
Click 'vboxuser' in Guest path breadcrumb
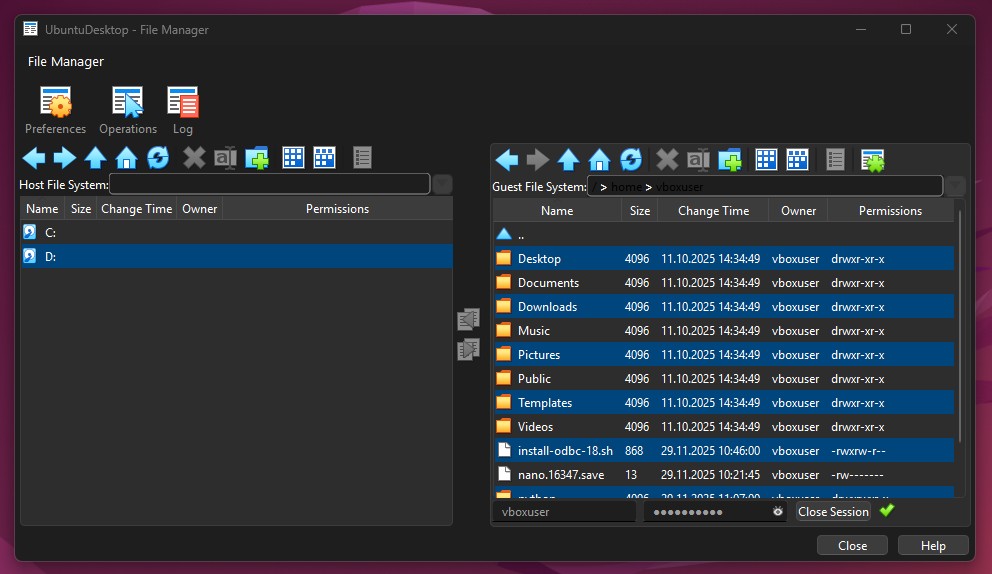tap(679, 187)
